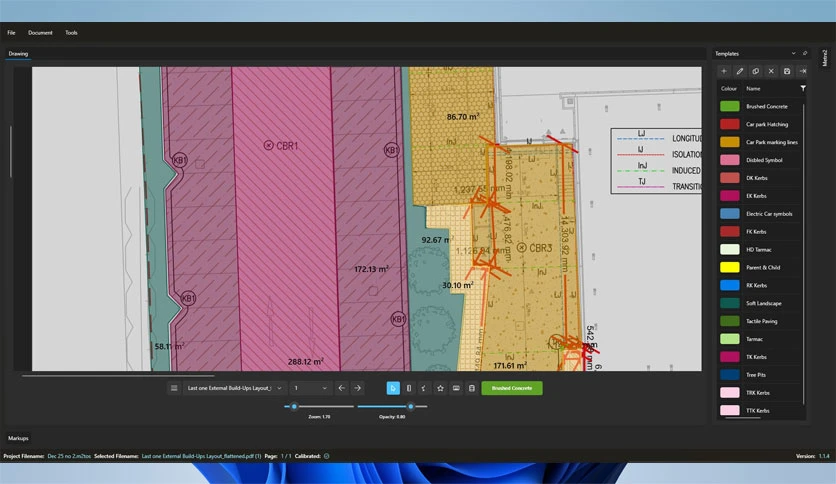Click the 171.61 m² area label
The width and height of the screenshot is (836, 484).
pos(510,366)
